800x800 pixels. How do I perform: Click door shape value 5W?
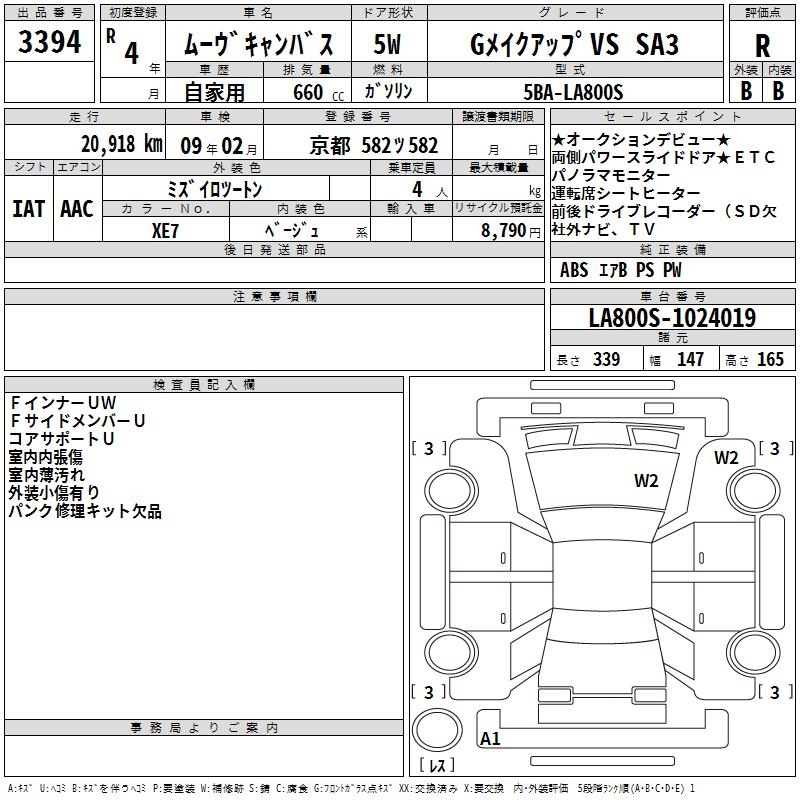(387, 44)
